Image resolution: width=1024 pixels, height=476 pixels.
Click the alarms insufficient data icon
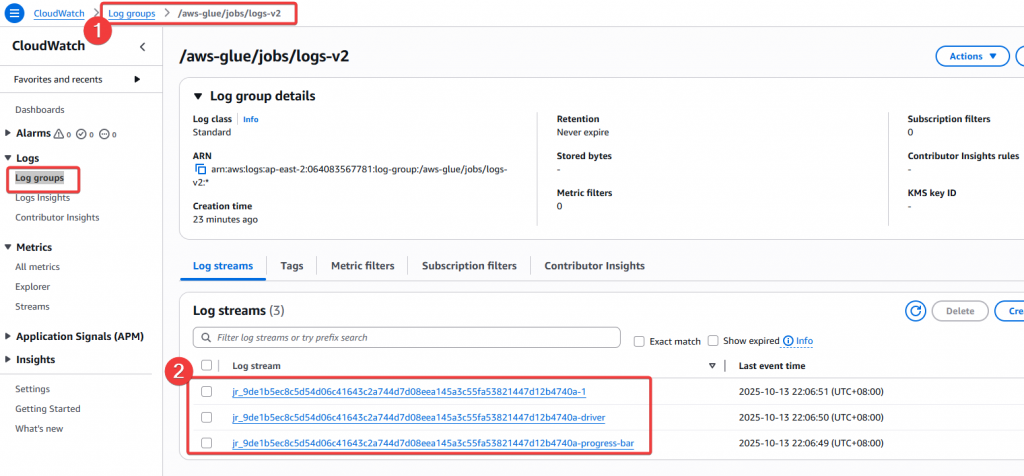tap(104, 134)
